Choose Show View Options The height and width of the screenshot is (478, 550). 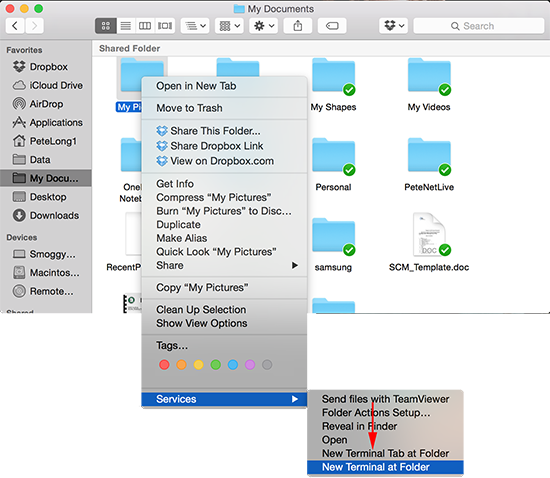[x=224, y=323]
